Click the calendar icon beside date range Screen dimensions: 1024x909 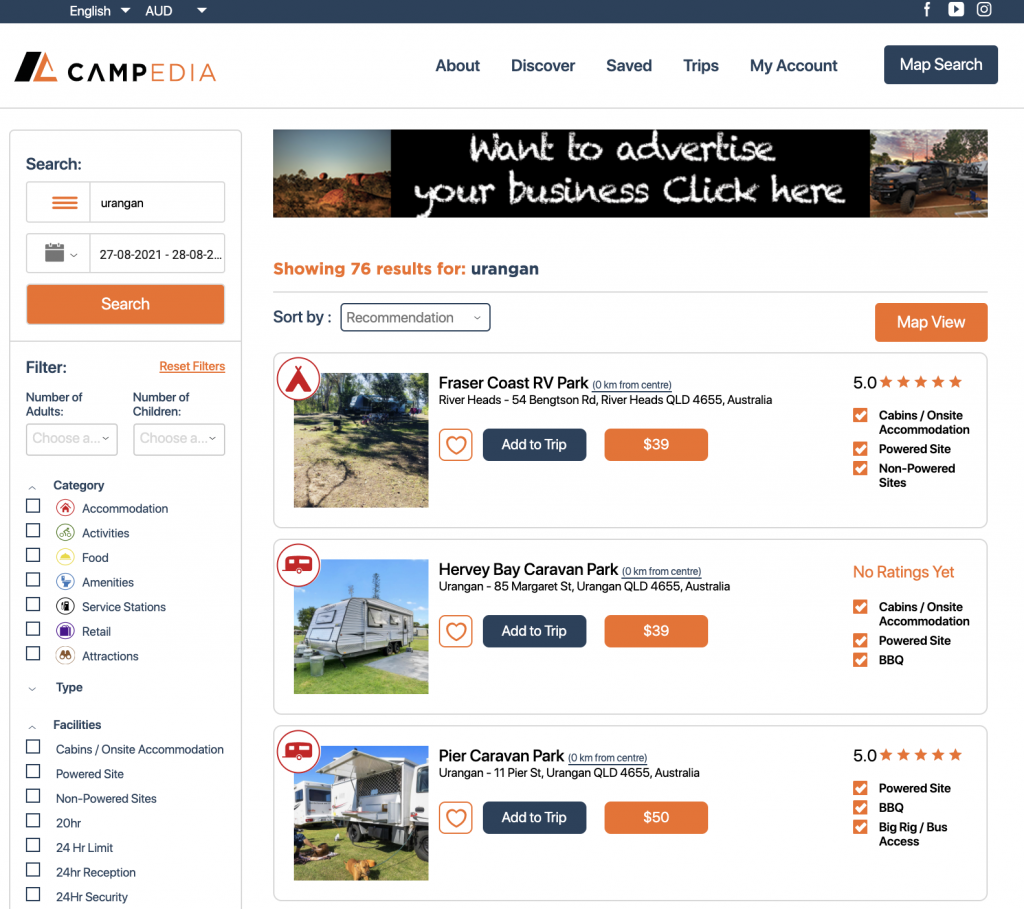pyautogui.click(x=55, y=253)
